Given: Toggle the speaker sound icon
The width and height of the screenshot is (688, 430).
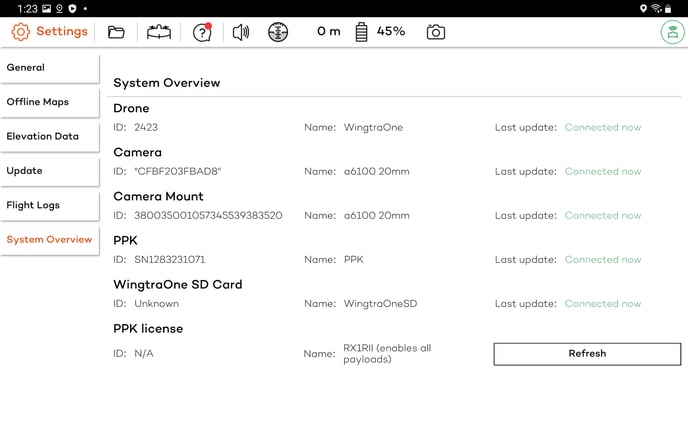Looking at the screenshot, I should click(x=240, y=32).
